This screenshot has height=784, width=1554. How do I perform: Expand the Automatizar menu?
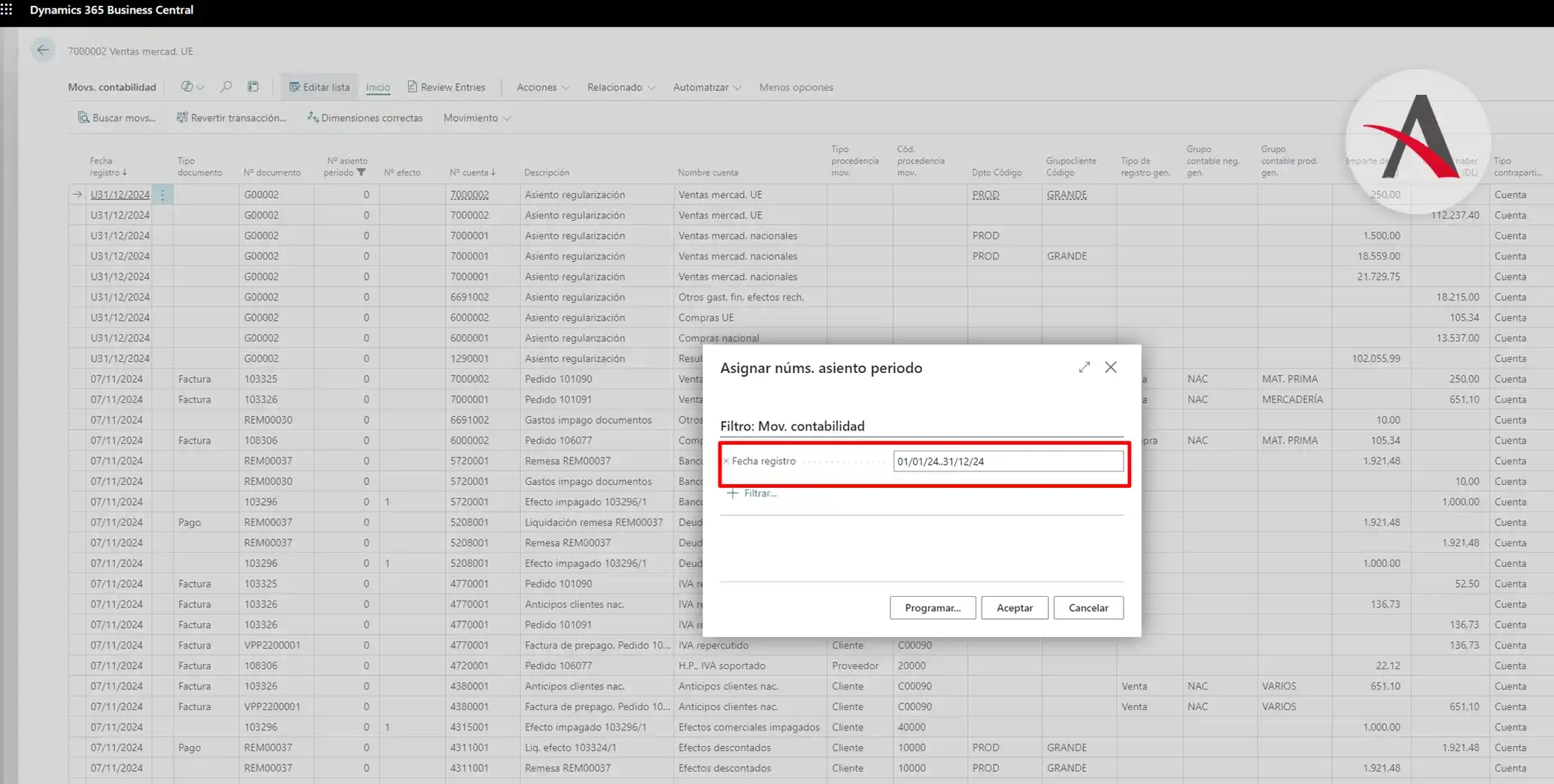click(706, 87)
